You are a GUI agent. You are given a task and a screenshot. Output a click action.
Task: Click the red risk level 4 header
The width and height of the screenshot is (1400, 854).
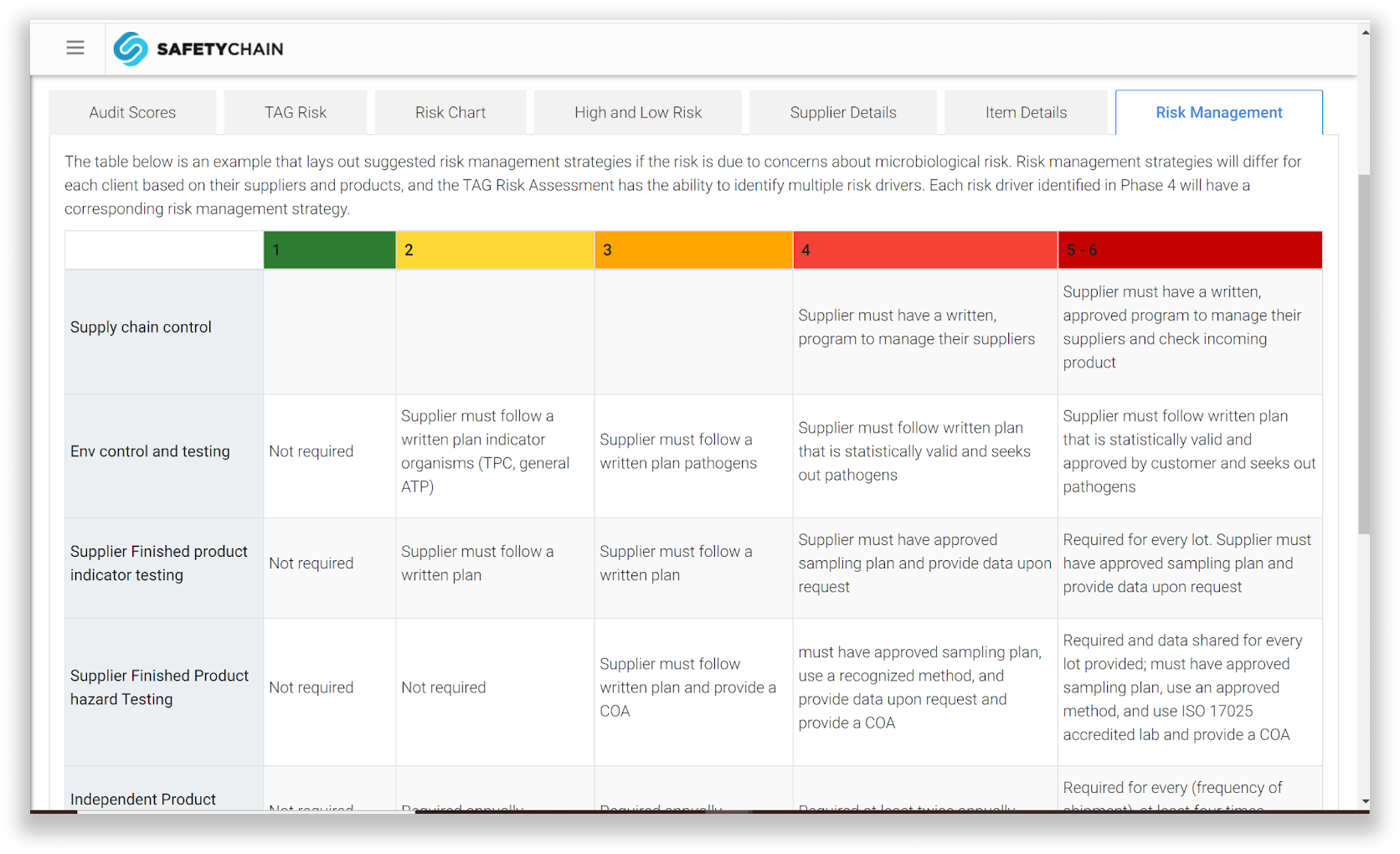pyautogui.click(x=924, y=250)
